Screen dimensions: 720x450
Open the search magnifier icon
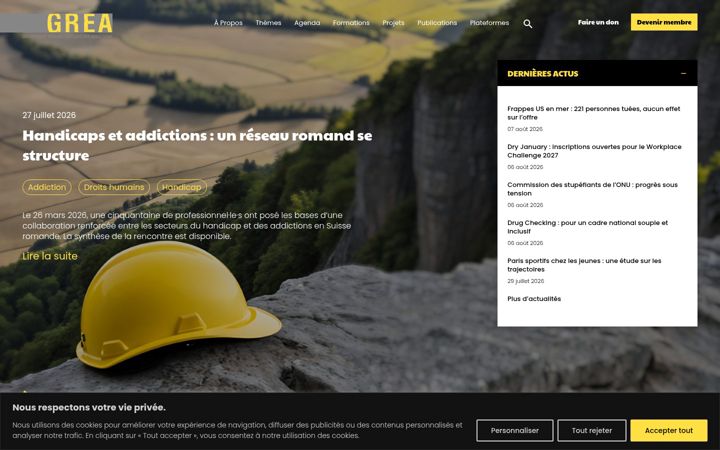[x=528, y=23]
